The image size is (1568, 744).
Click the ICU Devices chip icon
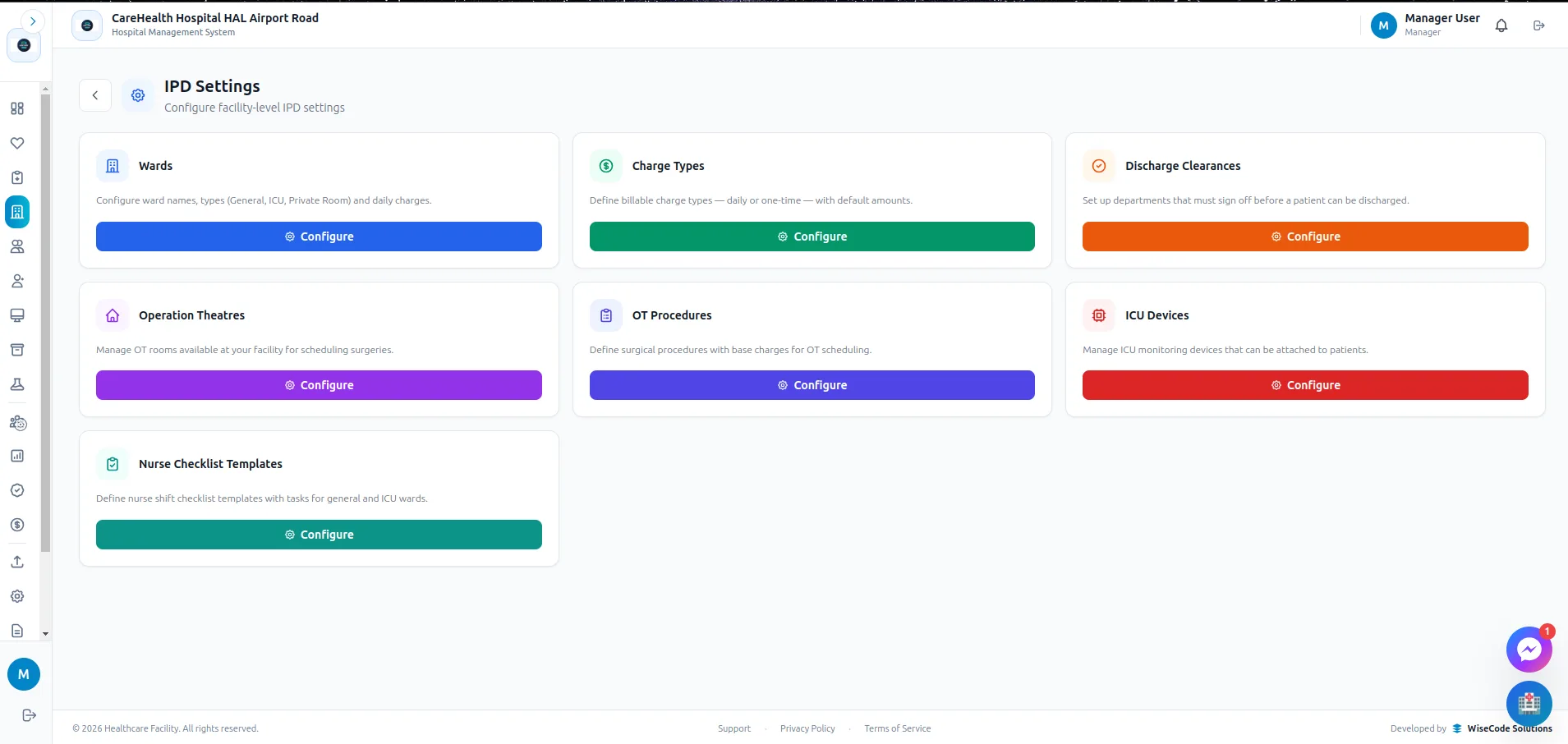click(x=1099, y=315)
